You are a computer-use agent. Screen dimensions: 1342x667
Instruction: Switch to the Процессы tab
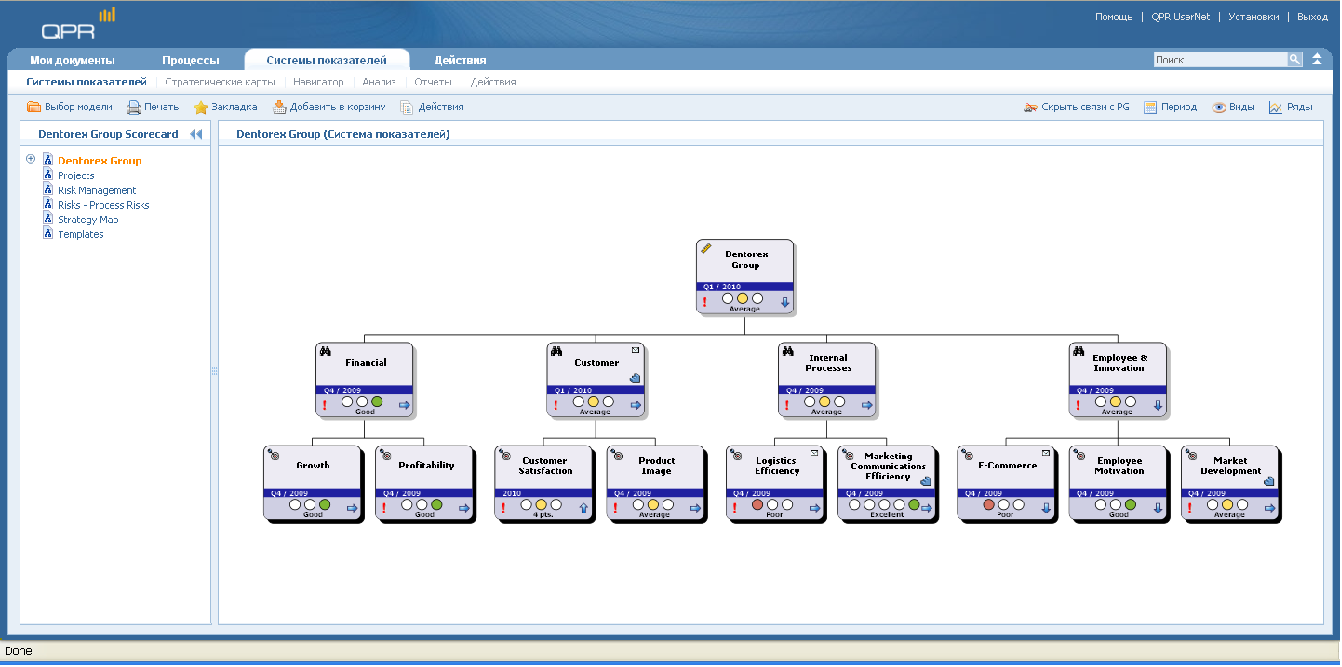191,60
